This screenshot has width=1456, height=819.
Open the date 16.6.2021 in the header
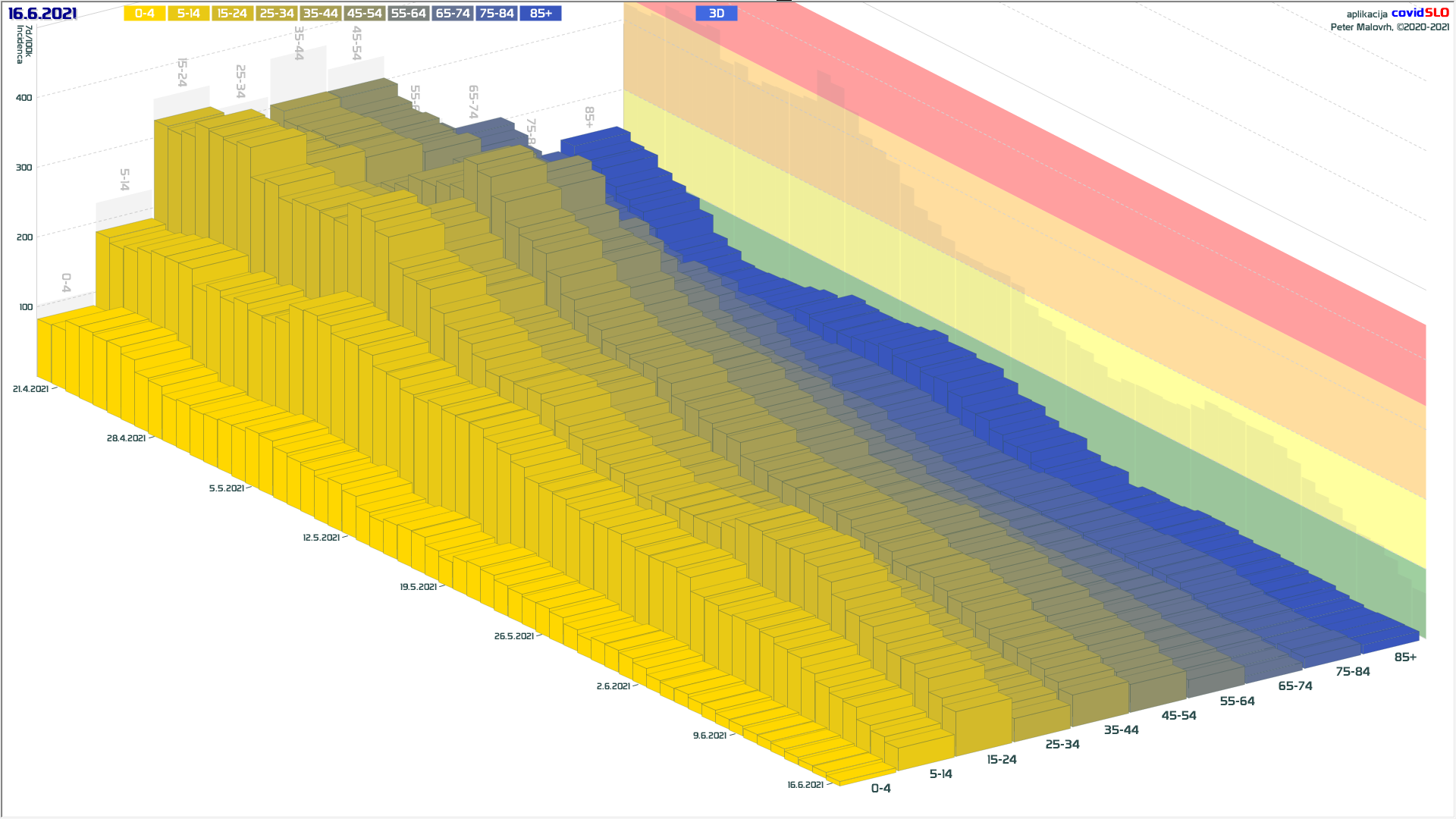(42, 14)
